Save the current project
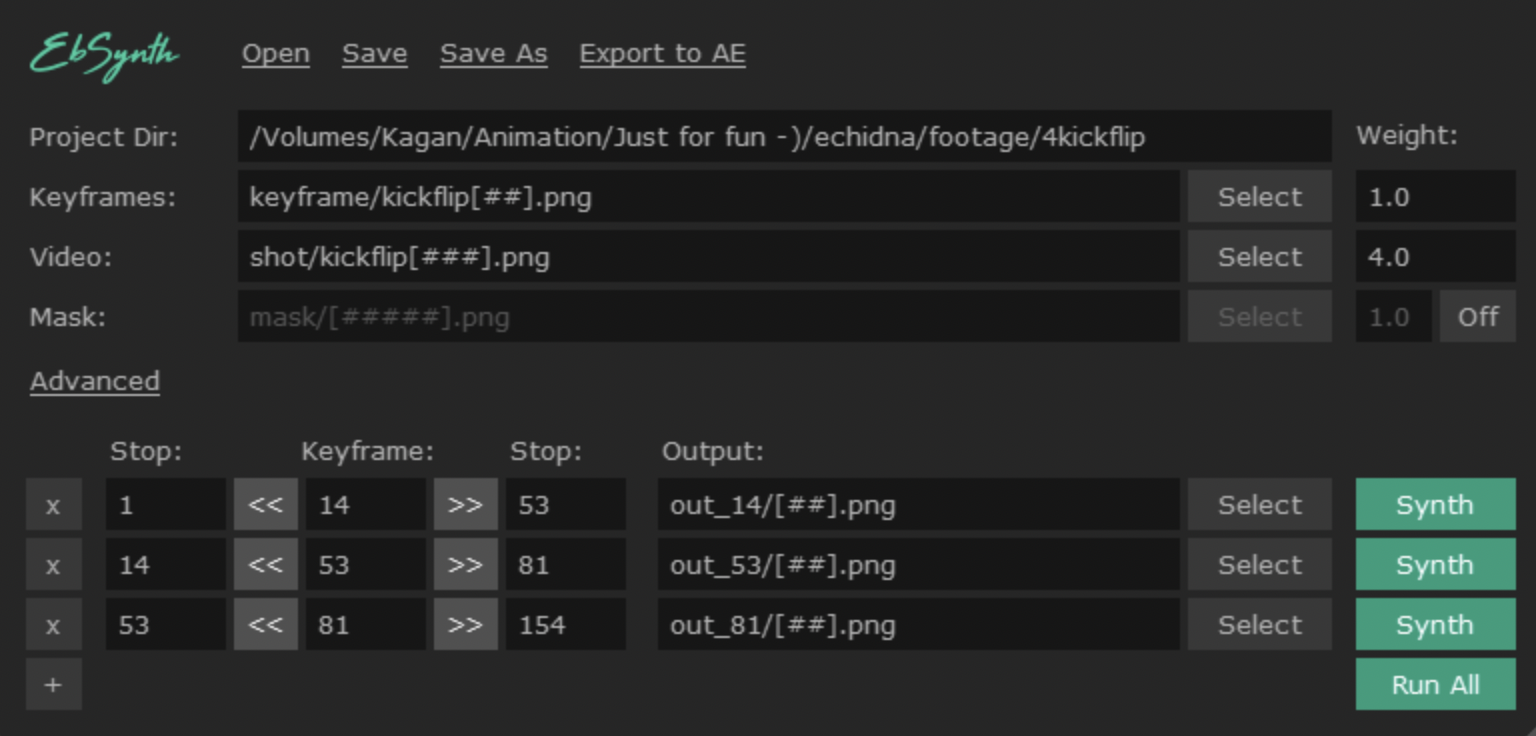This screenshot has width=1536, height=736. pos(374,54)
